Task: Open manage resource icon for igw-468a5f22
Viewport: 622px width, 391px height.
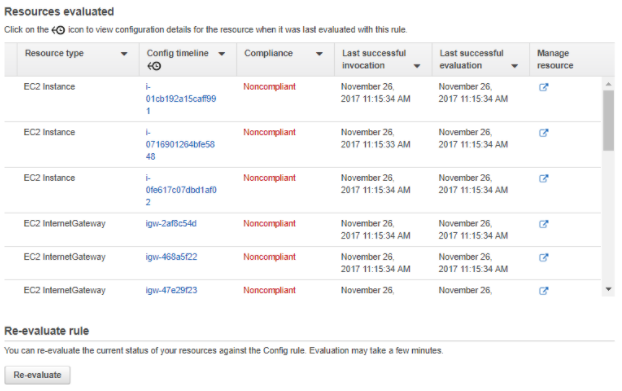Action: [543, 257]
